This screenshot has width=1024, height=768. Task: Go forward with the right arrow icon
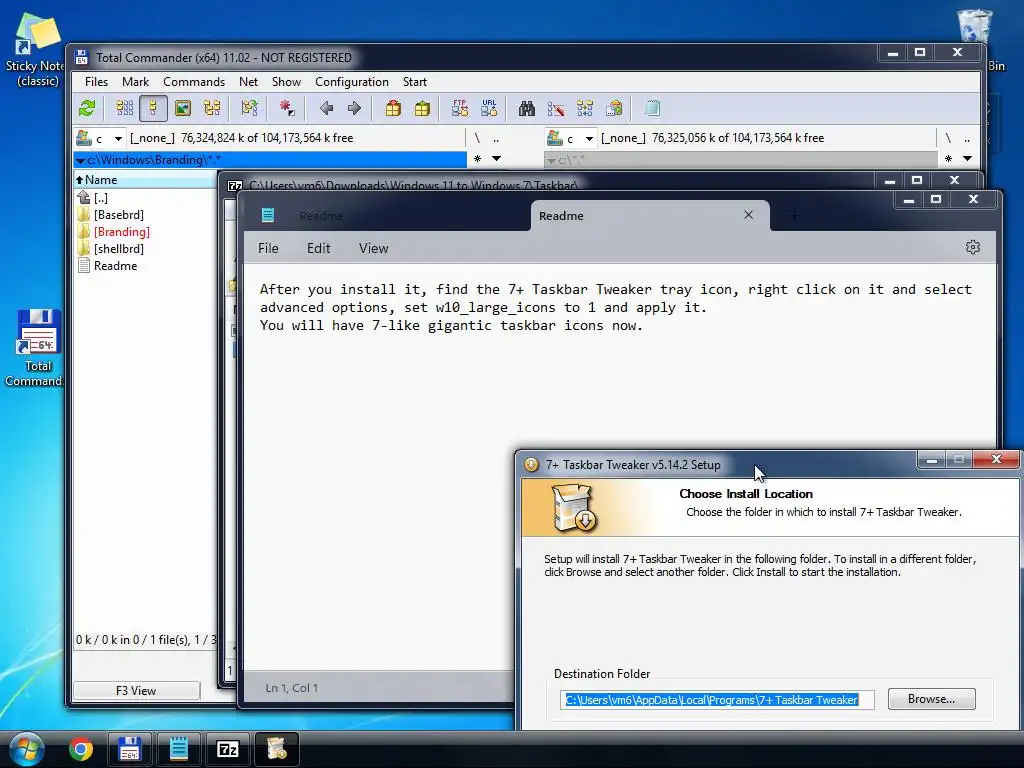(354, 108)
